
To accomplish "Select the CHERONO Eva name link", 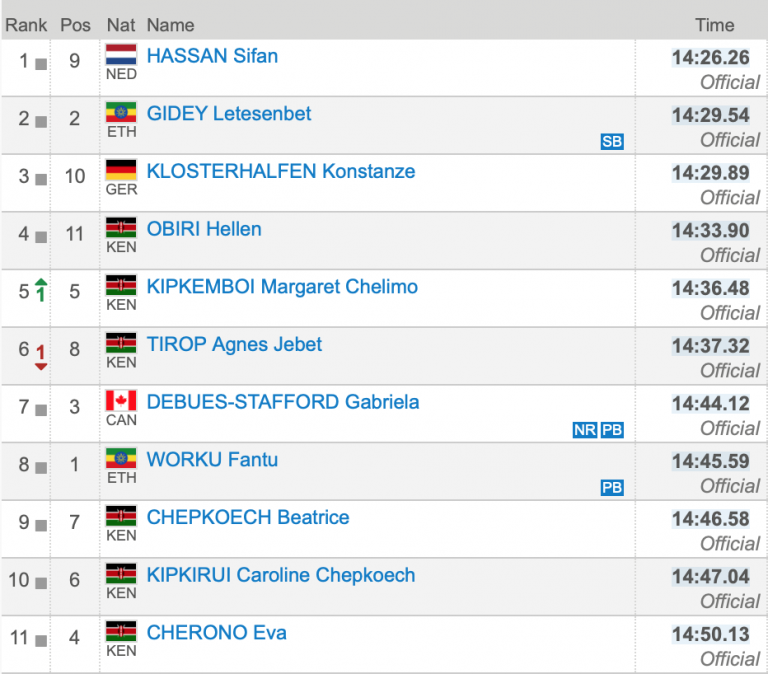I will [216, 632].
